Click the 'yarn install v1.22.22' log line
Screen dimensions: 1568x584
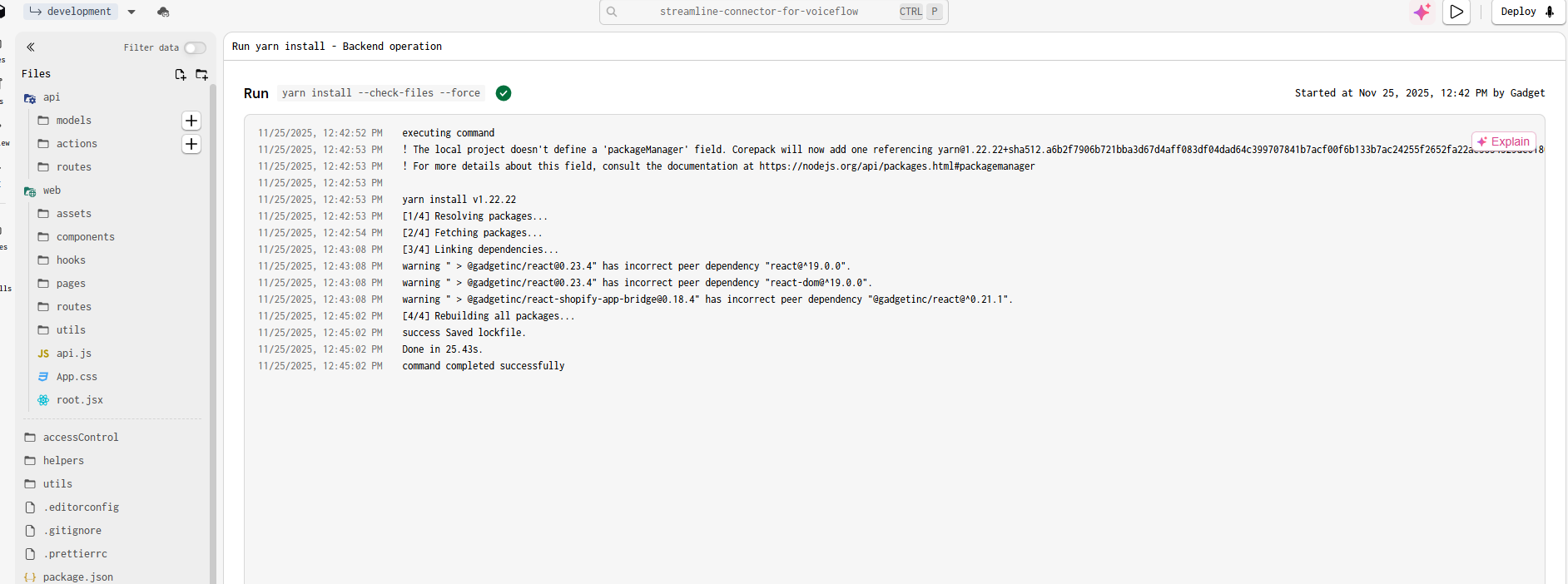pos(459,200)
